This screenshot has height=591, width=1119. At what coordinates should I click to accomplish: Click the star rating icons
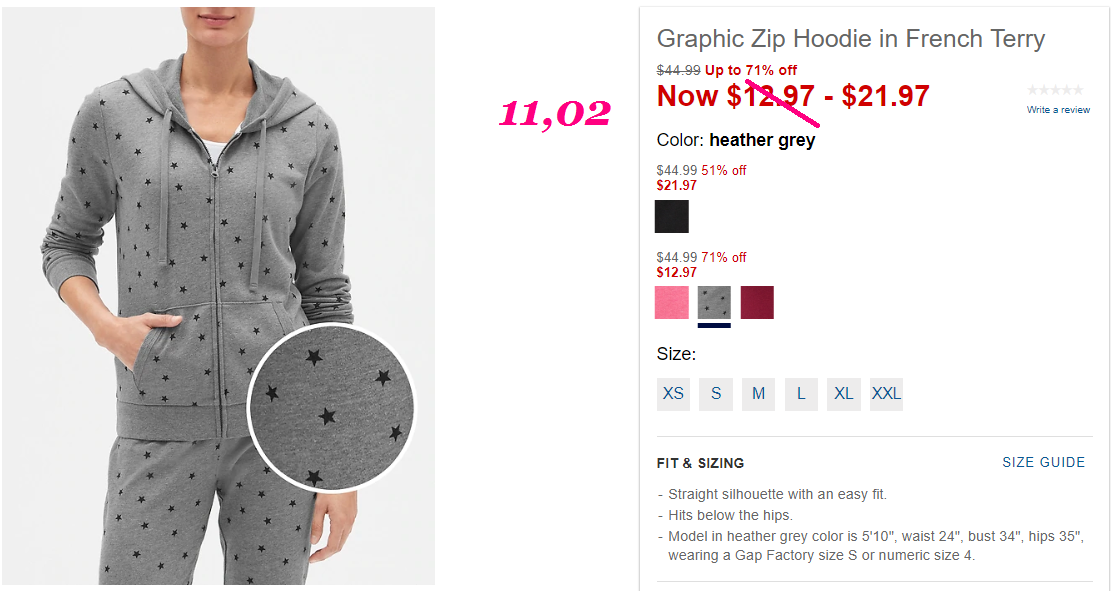tap(1055, 90)
